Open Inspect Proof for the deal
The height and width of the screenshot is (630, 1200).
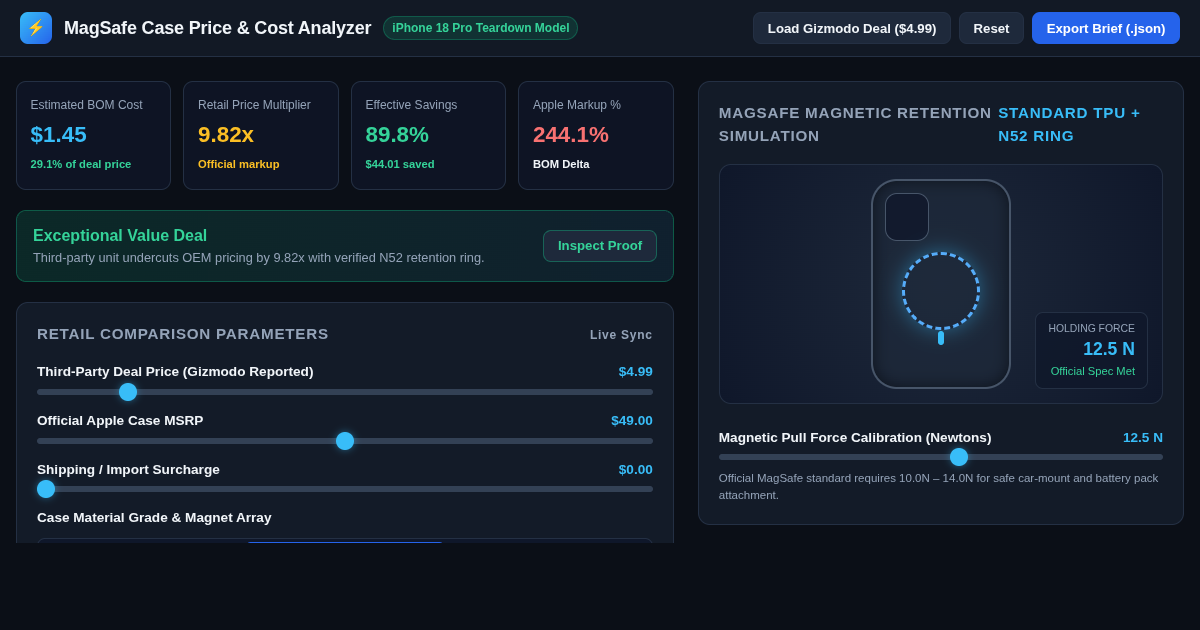coord(600,246)
